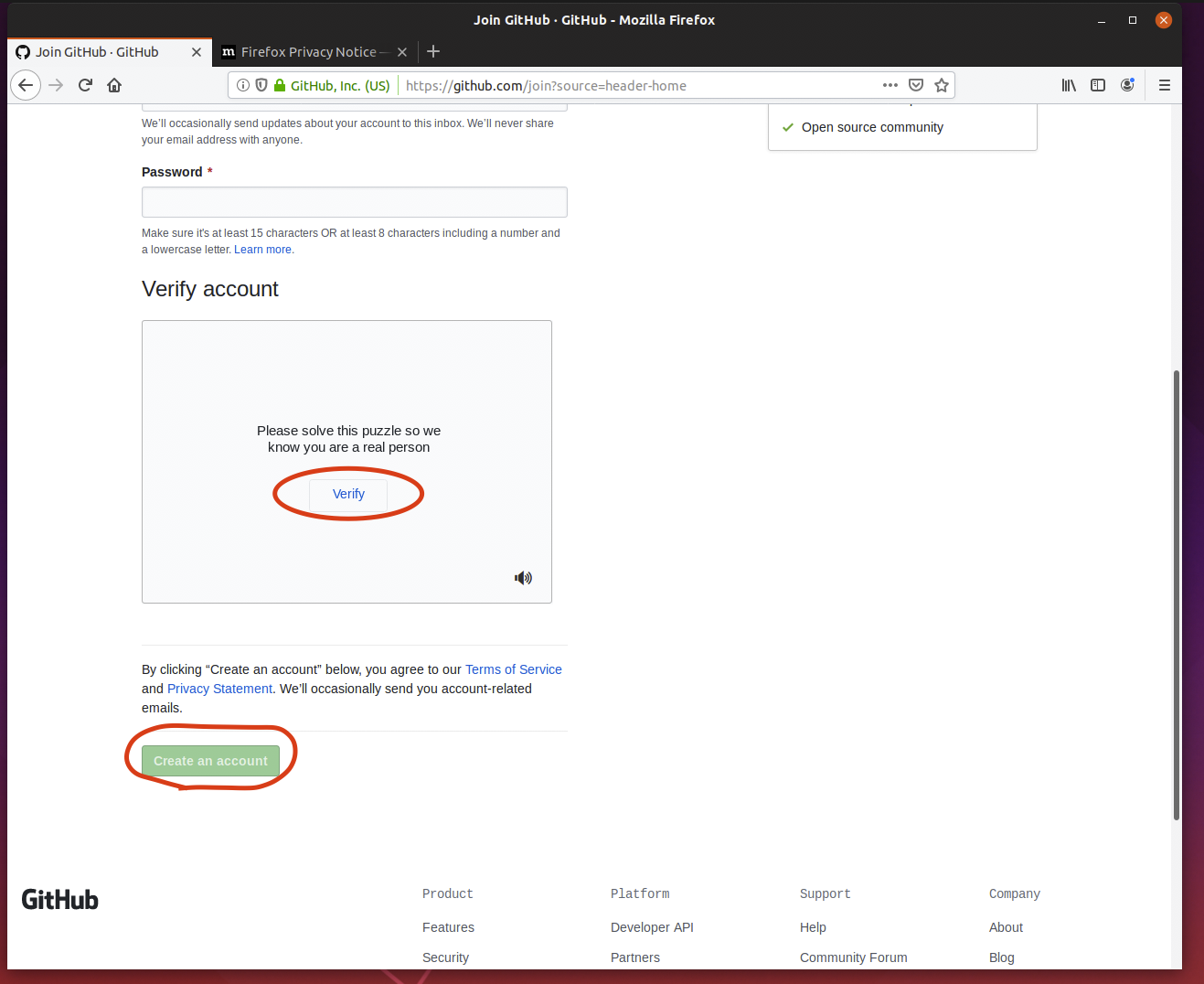Viewport: 1204px width, 984px height.
Task: Click the Support footer heading
Action: 826,893
